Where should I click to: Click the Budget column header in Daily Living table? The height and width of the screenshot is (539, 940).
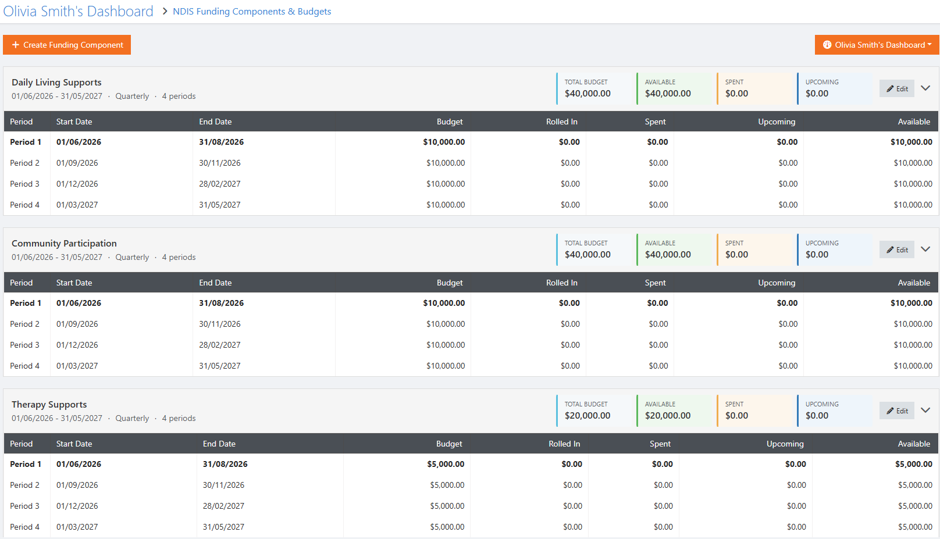click(450, 122)
